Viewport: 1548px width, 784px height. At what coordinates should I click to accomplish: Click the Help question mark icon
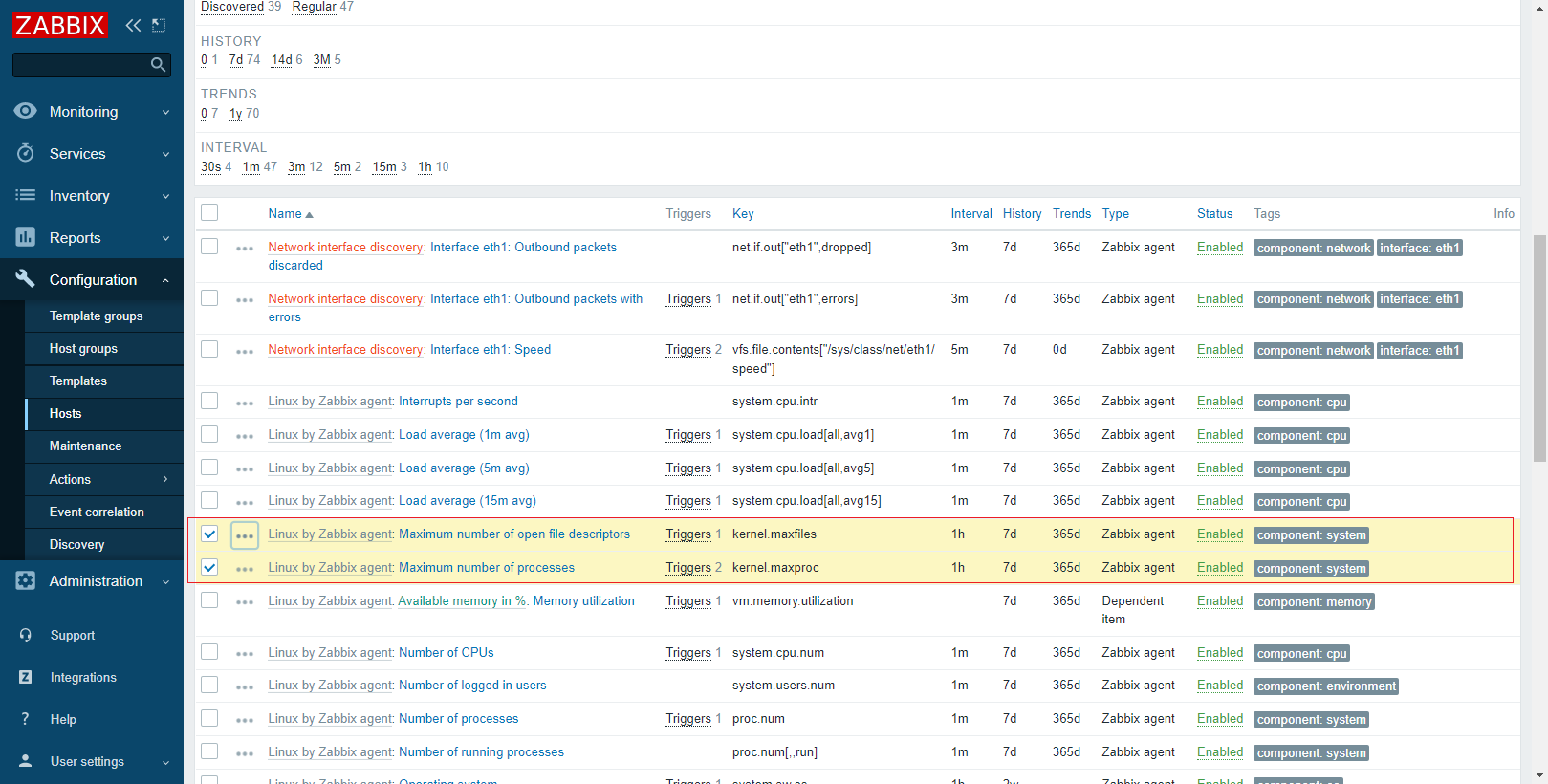point(26,719)
